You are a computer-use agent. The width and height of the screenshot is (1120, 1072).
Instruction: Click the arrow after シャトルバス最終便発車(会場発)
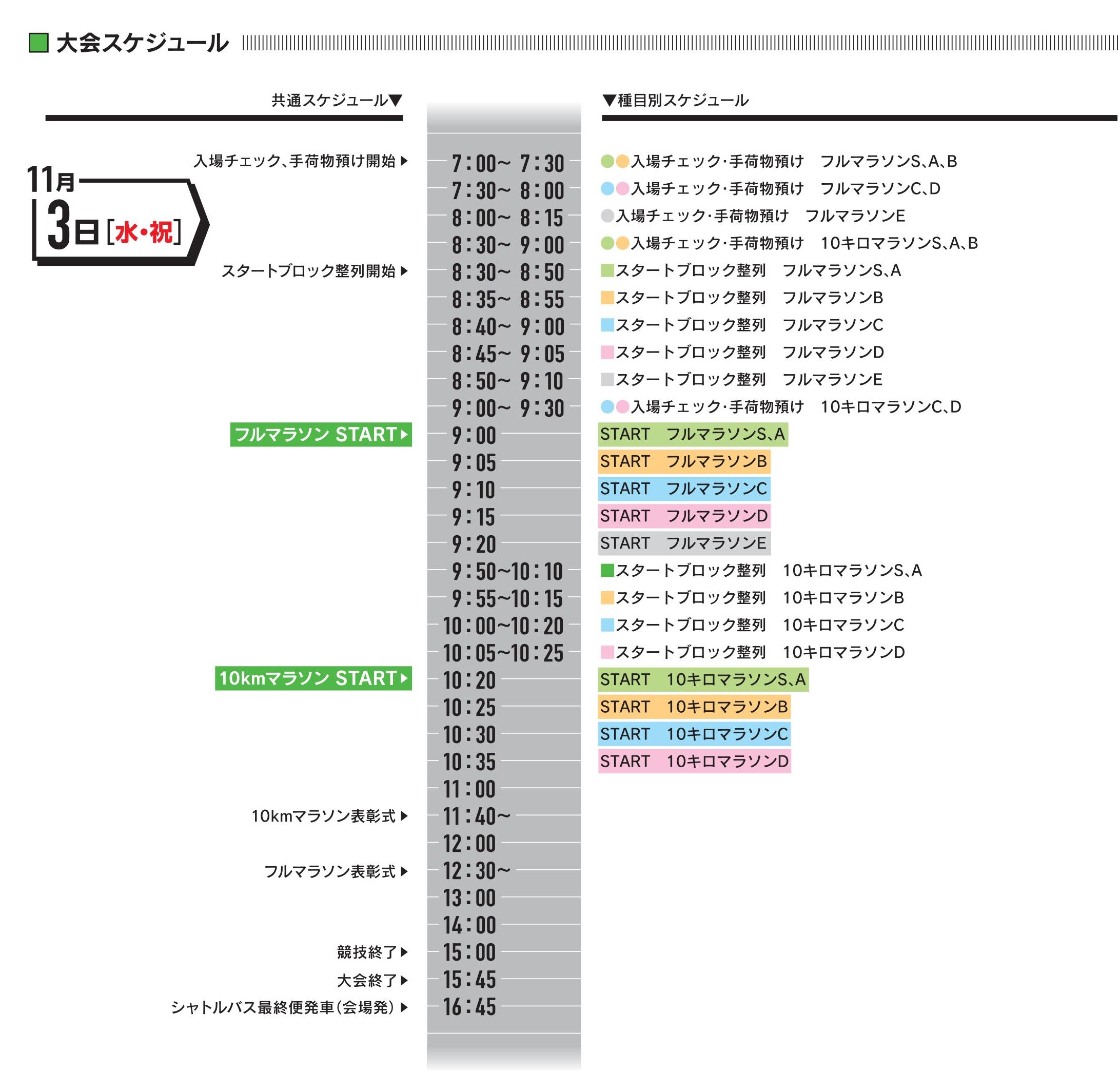tap(404, 1007)
